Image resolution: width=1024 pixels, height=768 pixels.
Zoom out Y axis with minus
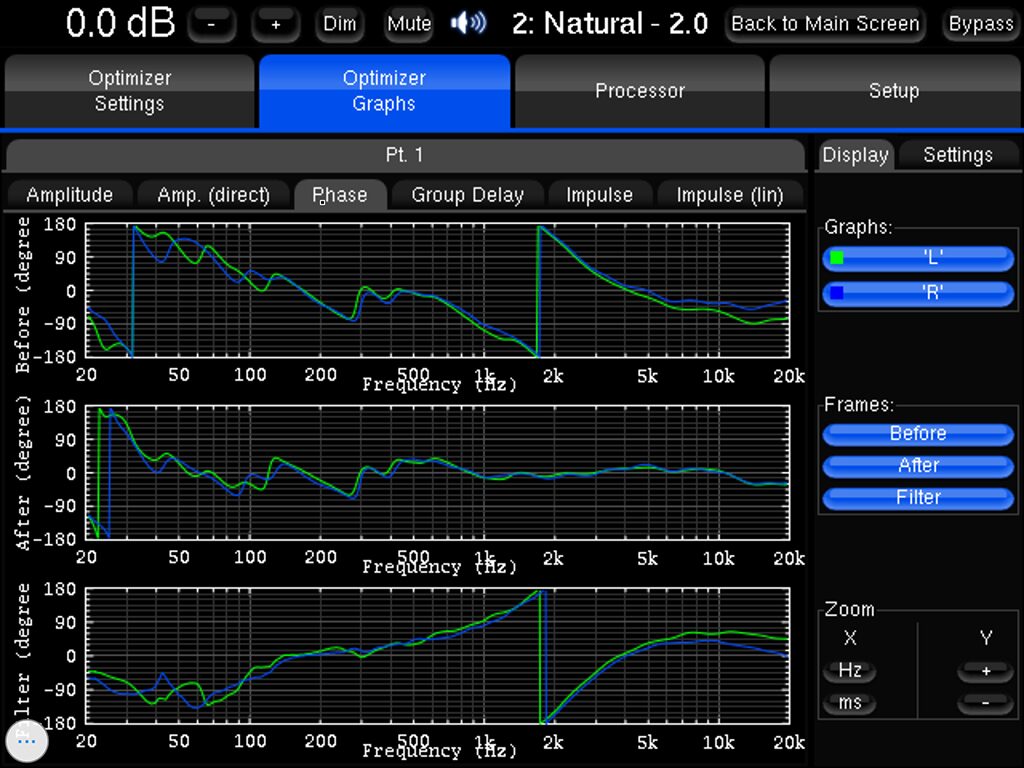pos(984,703)
